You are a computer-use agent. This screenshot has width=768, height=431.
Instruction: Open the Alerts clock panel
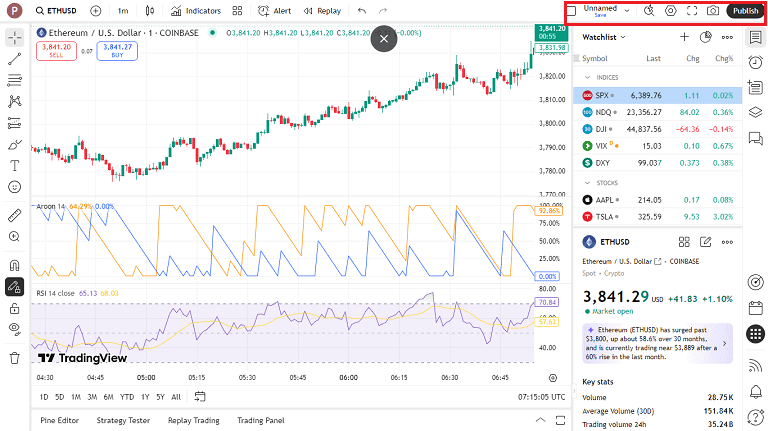click(x=756, y=62)
